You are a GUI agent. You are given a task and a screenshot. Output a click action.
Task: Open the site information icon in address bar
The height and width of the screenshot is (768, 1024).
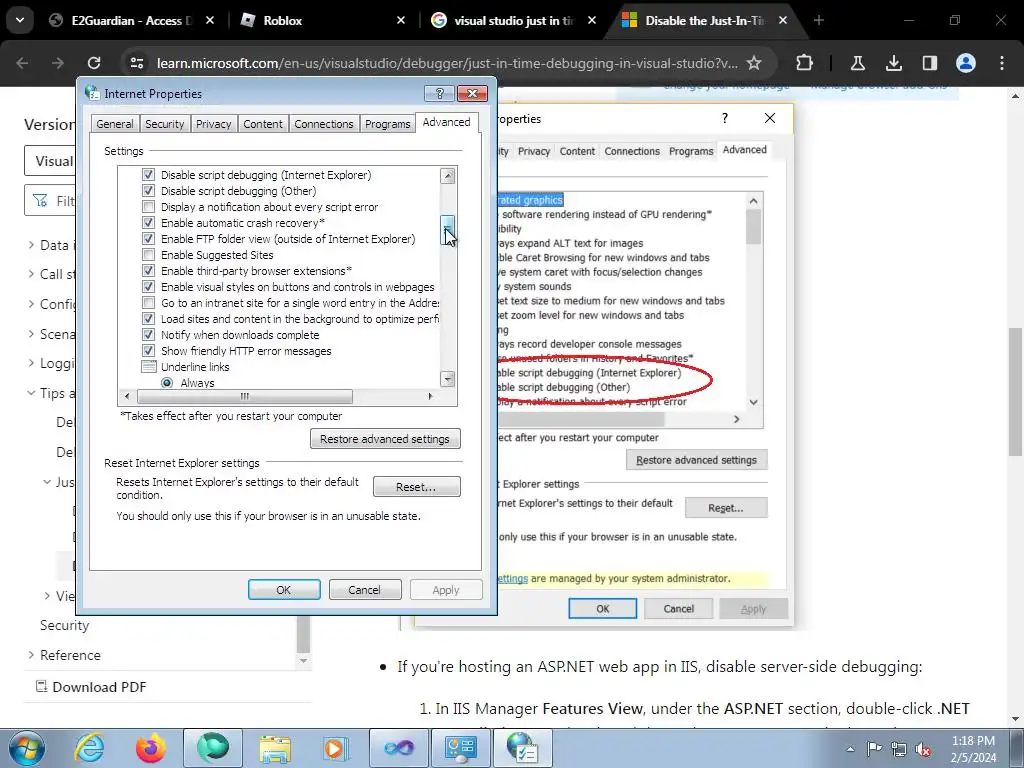point(136,63)
